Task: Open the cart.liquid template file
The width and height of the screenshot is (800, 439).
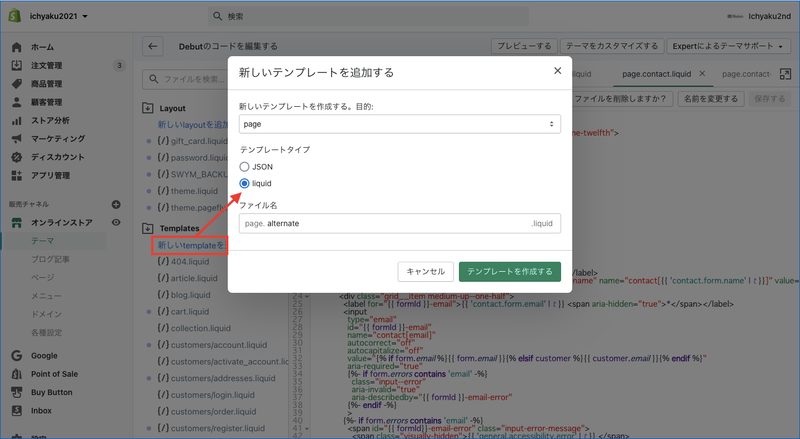Action: point(183,311)
